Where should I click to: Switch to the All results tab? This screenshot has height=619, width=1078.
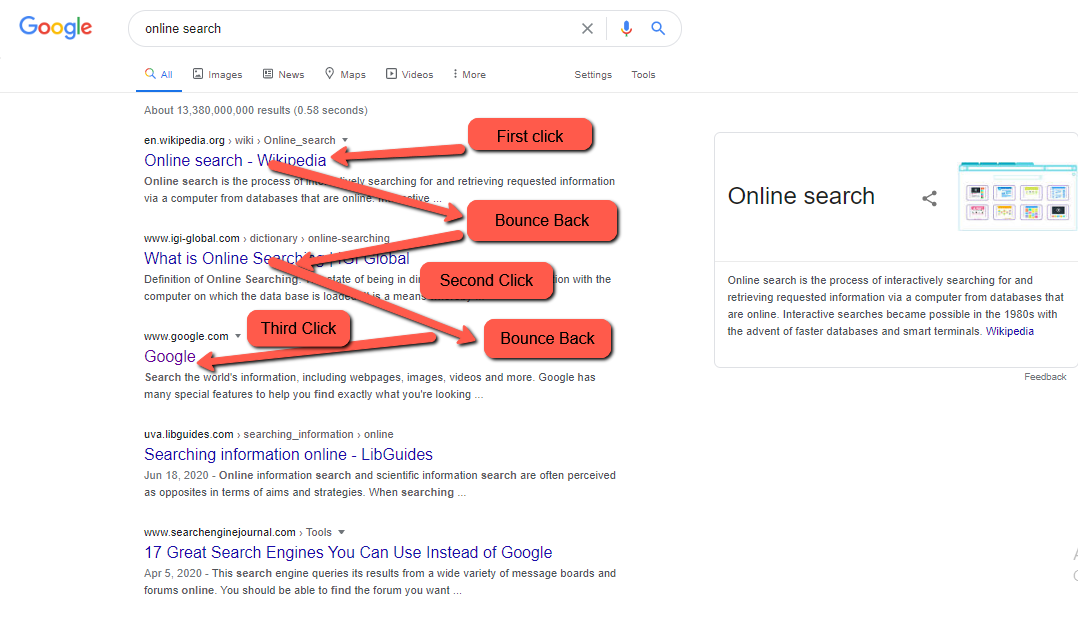(x=159, y=74)
